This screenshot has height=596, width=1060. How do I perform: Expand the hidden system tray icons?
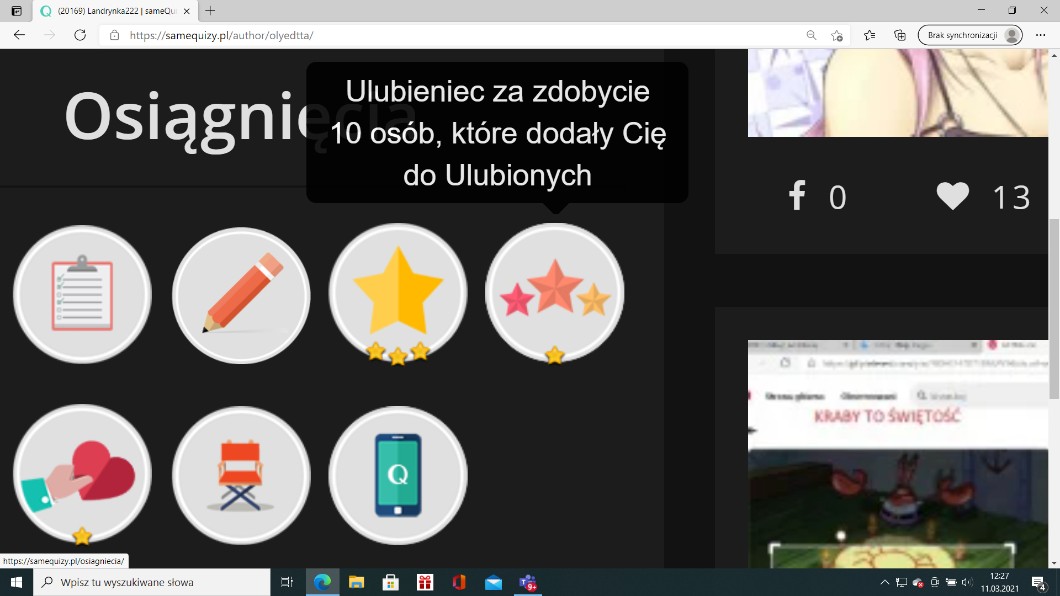(x=884, y=582)
